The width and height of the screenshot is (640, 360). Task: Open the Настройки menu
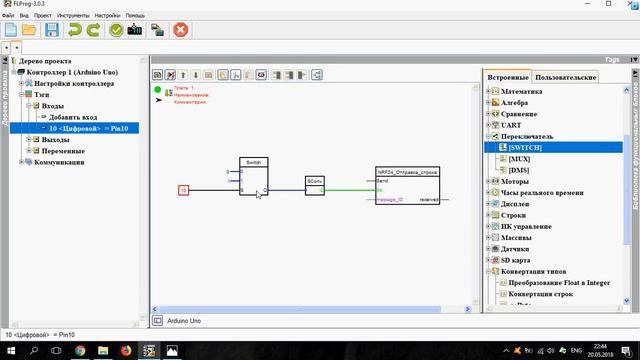click(107, 16)
